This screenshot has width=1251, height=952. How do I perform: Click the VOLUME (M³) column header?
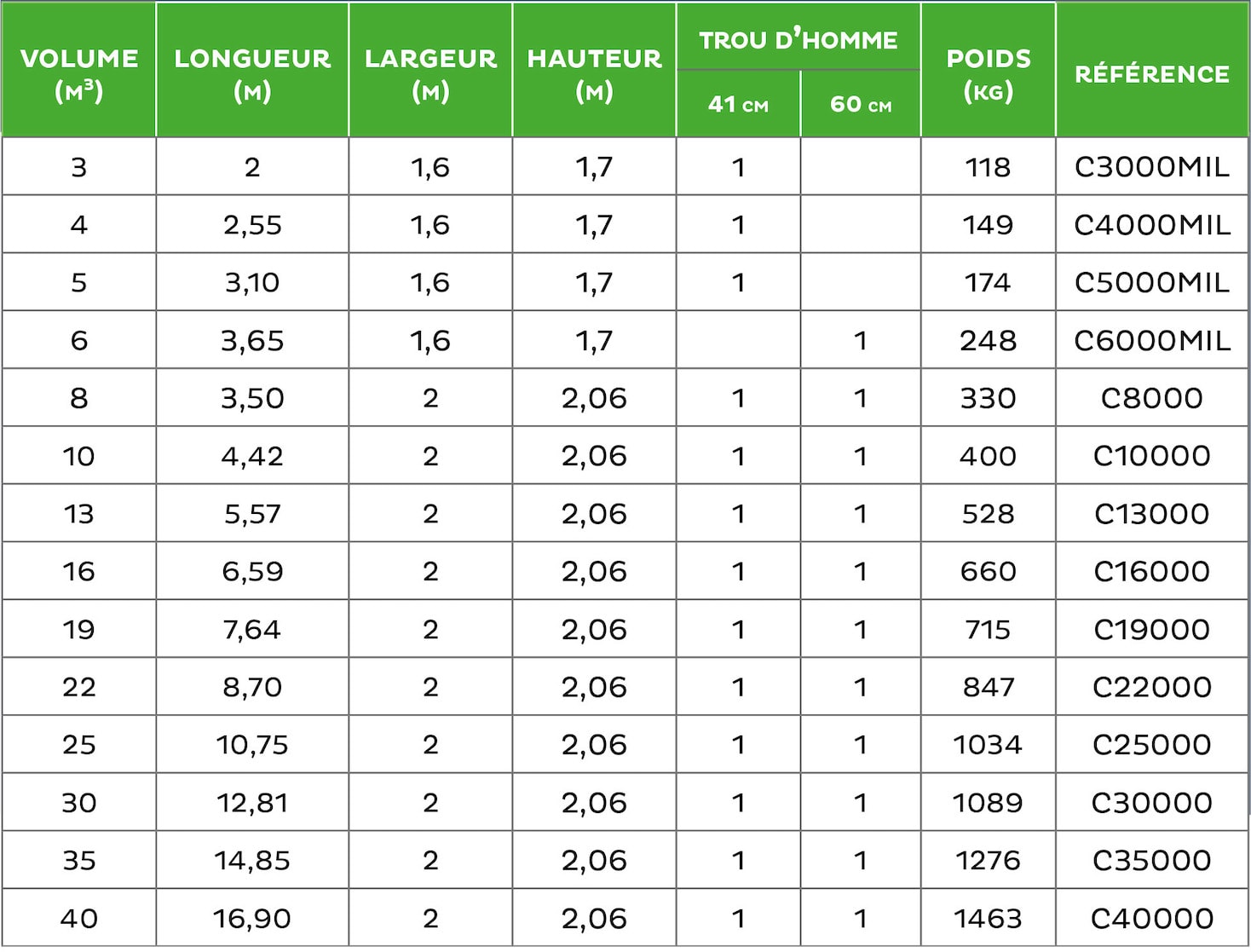79,73
